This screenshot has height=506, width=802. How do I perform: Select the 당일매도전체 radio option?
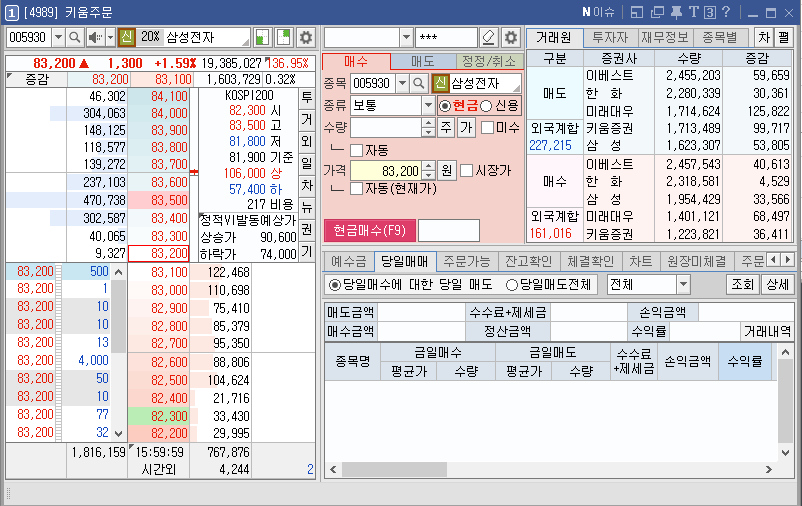coord(512,285)
